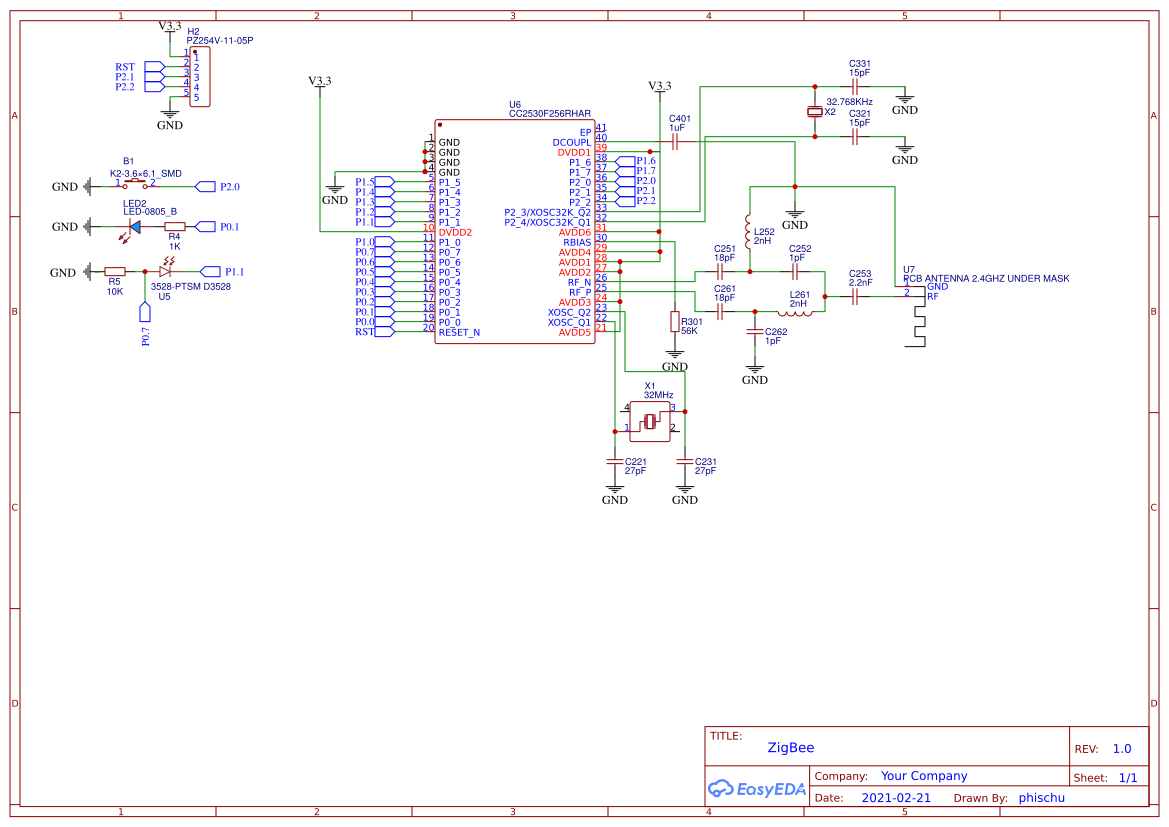Click the EasyEDA cloud logo
Screen dimensions: 1169x827
click(722, 789)
